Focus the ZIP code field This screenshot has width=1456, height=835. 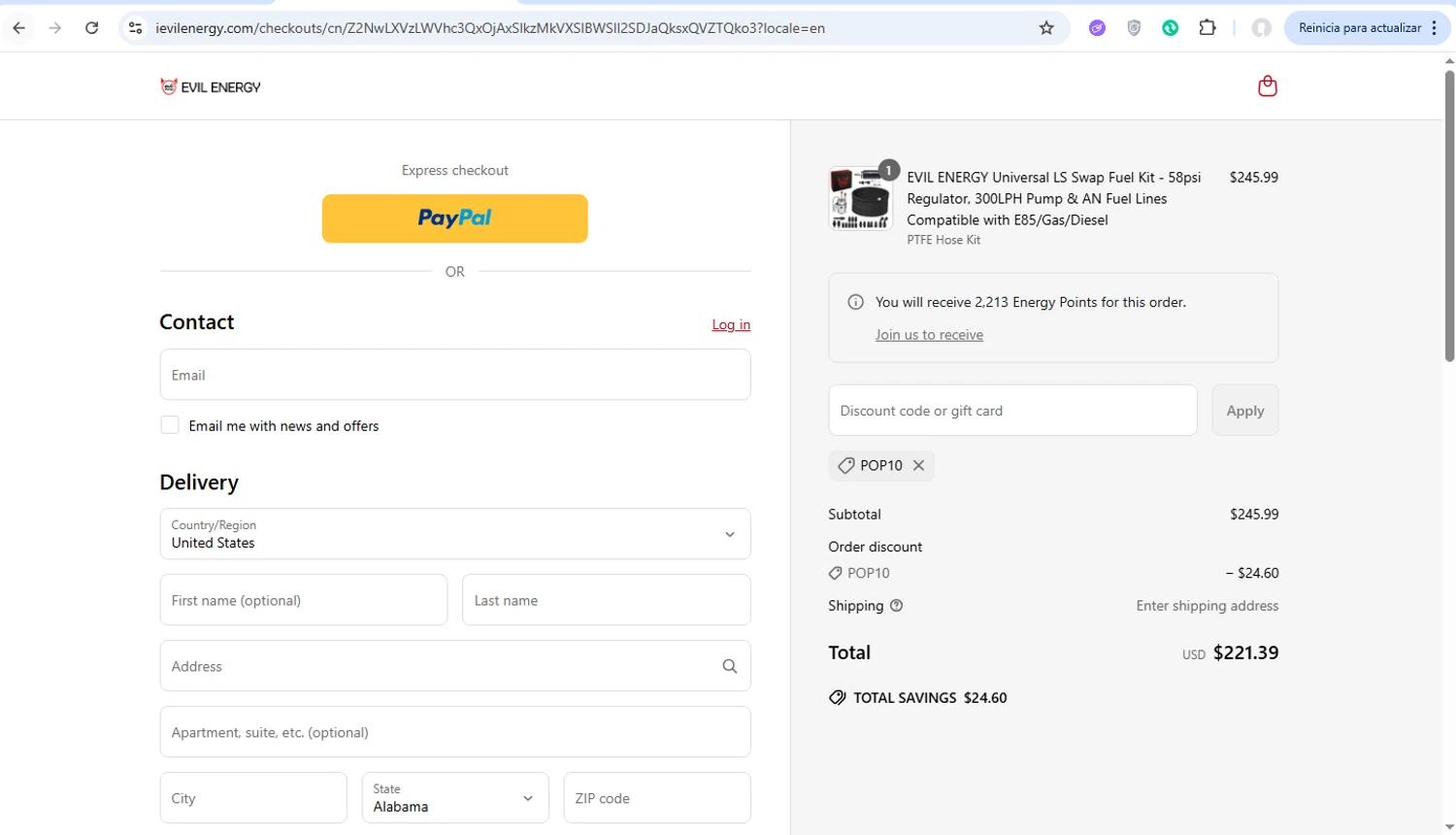point(657,798)
